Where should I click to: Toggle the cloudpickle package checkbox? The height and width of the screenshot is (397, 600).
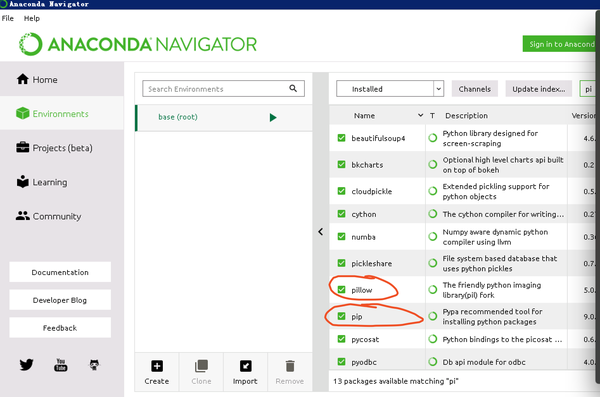[341, 191]
